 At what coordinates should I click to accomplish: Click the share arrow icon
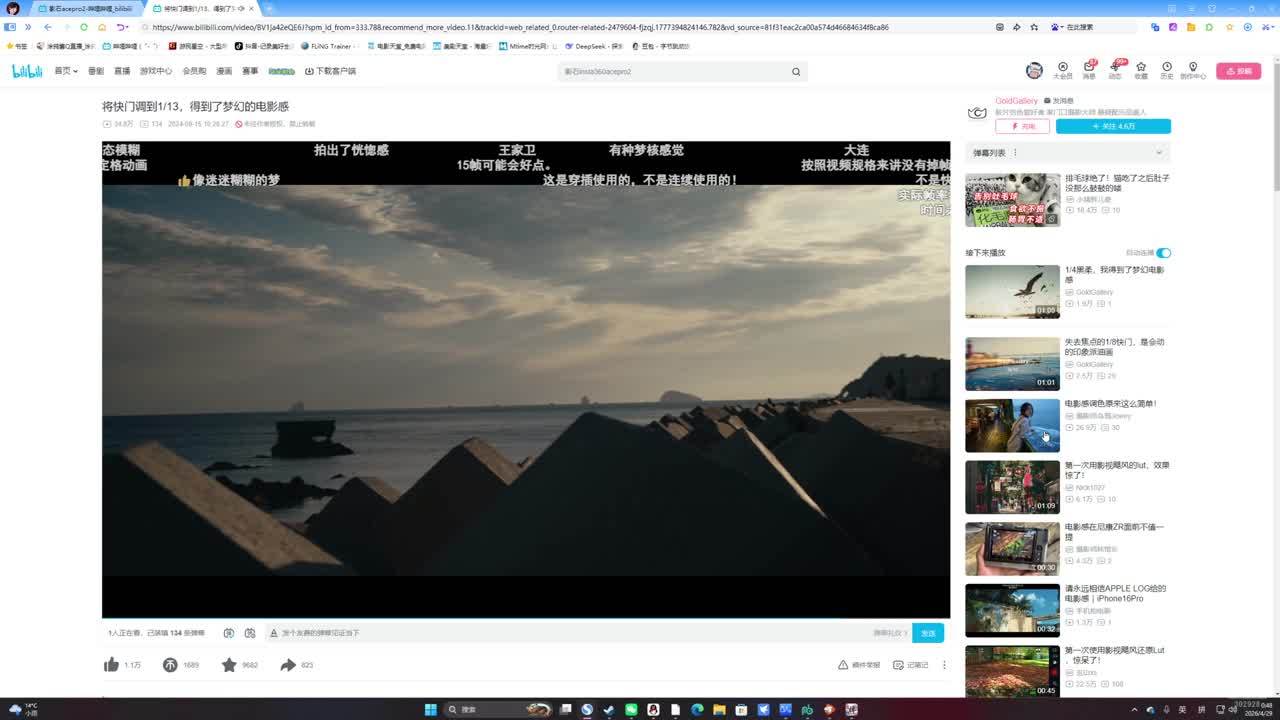point(288,665)
